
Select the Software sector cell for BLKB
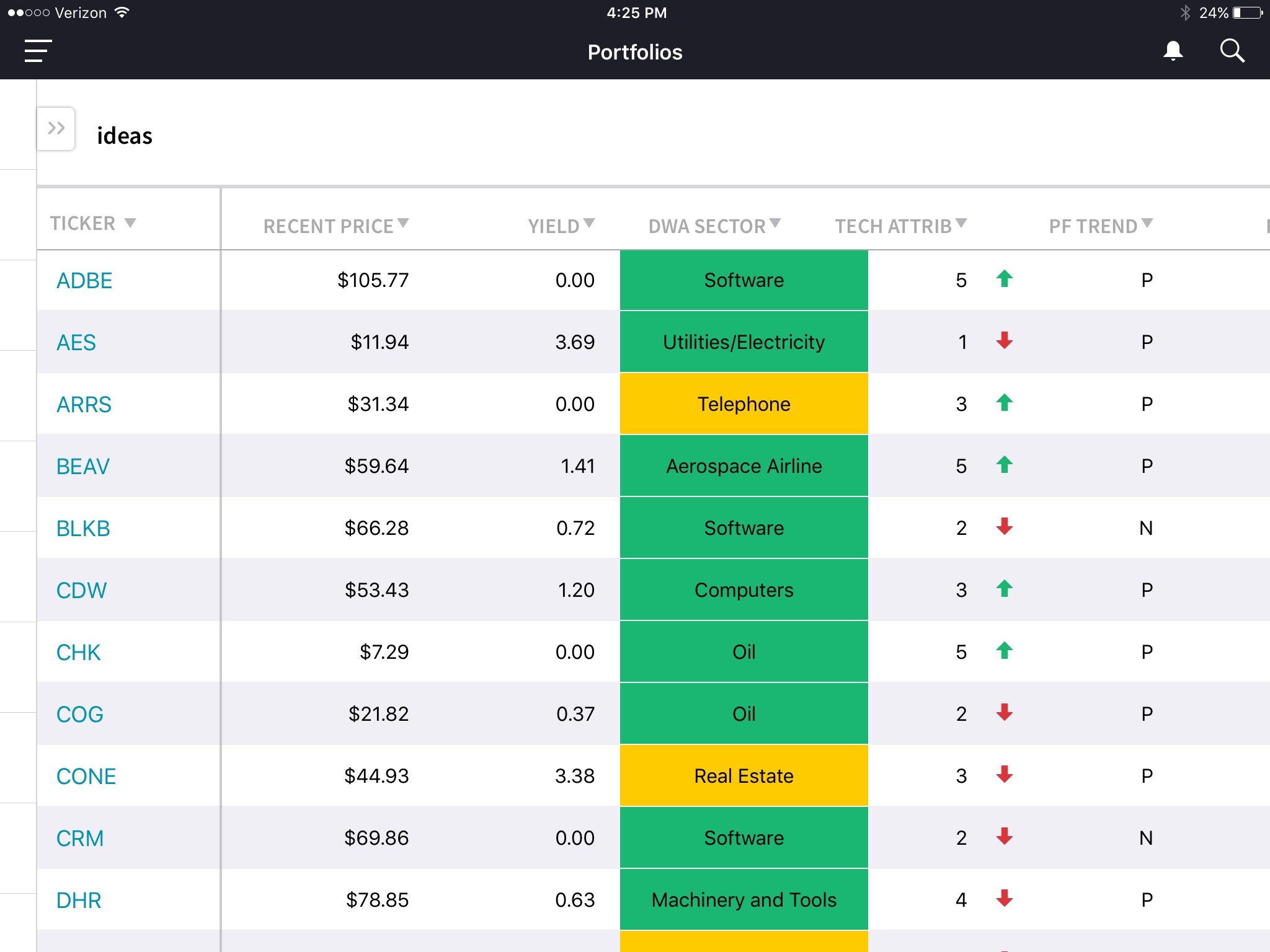[x=744, y=528]
